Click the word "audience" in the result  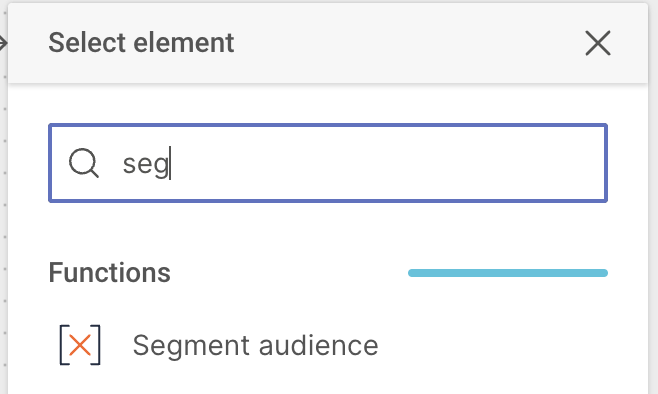(319, 346)
